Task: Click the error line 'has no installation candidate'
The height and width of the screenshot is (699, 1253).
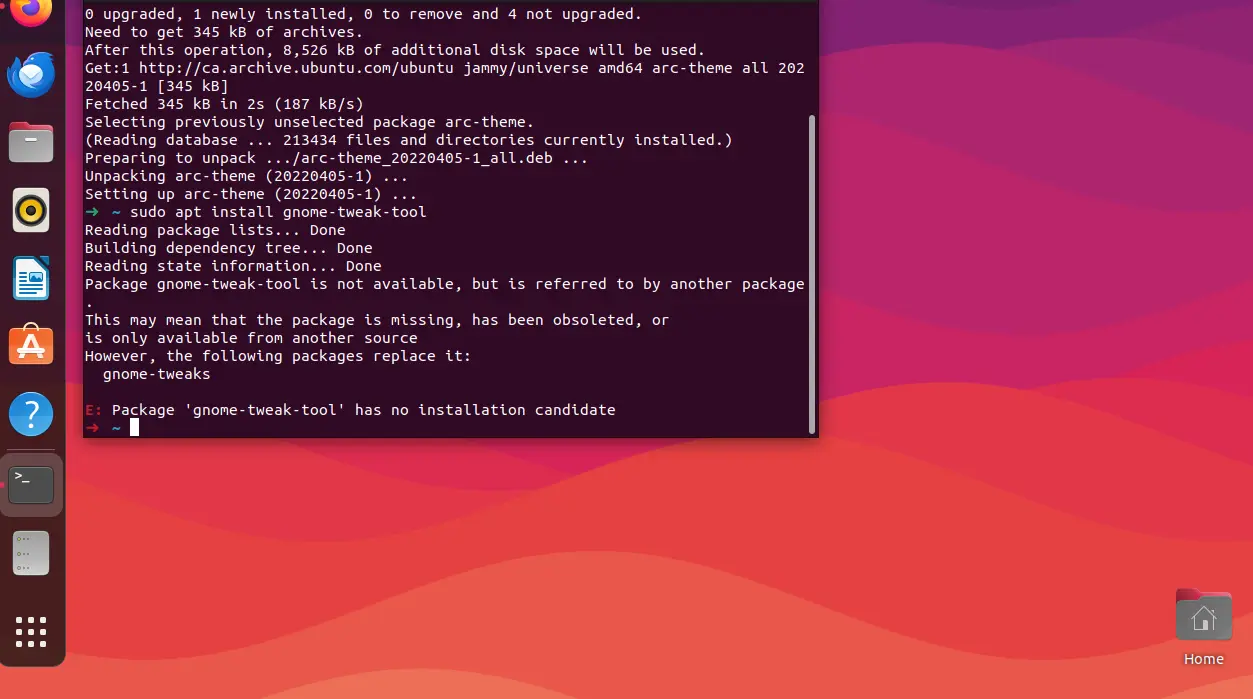Action: tap(350, 410)
